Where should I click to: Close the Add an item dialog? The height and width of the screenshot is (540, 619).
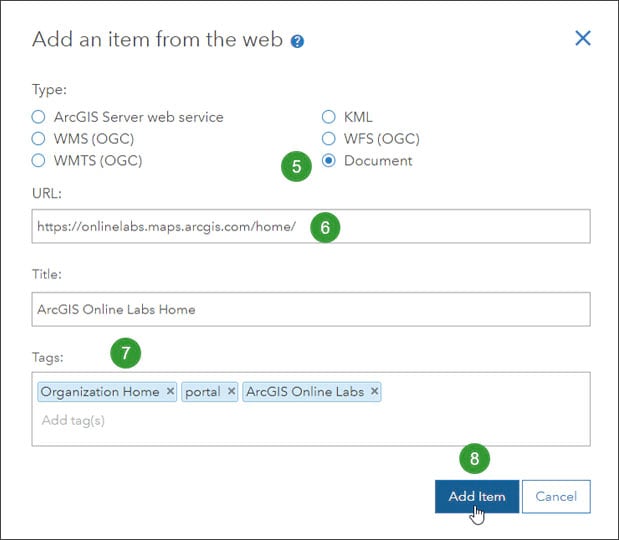tap(583, 38)
